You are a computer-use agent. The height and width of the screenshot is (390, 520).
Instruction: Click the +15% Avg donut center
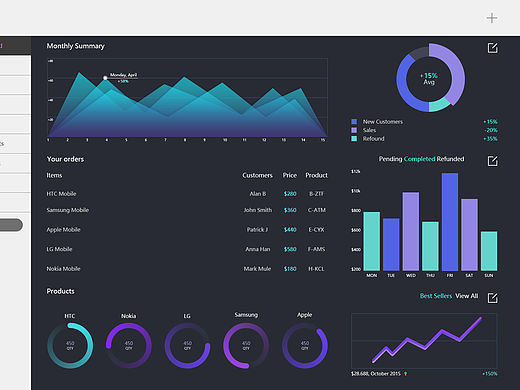tap(429, 79)
